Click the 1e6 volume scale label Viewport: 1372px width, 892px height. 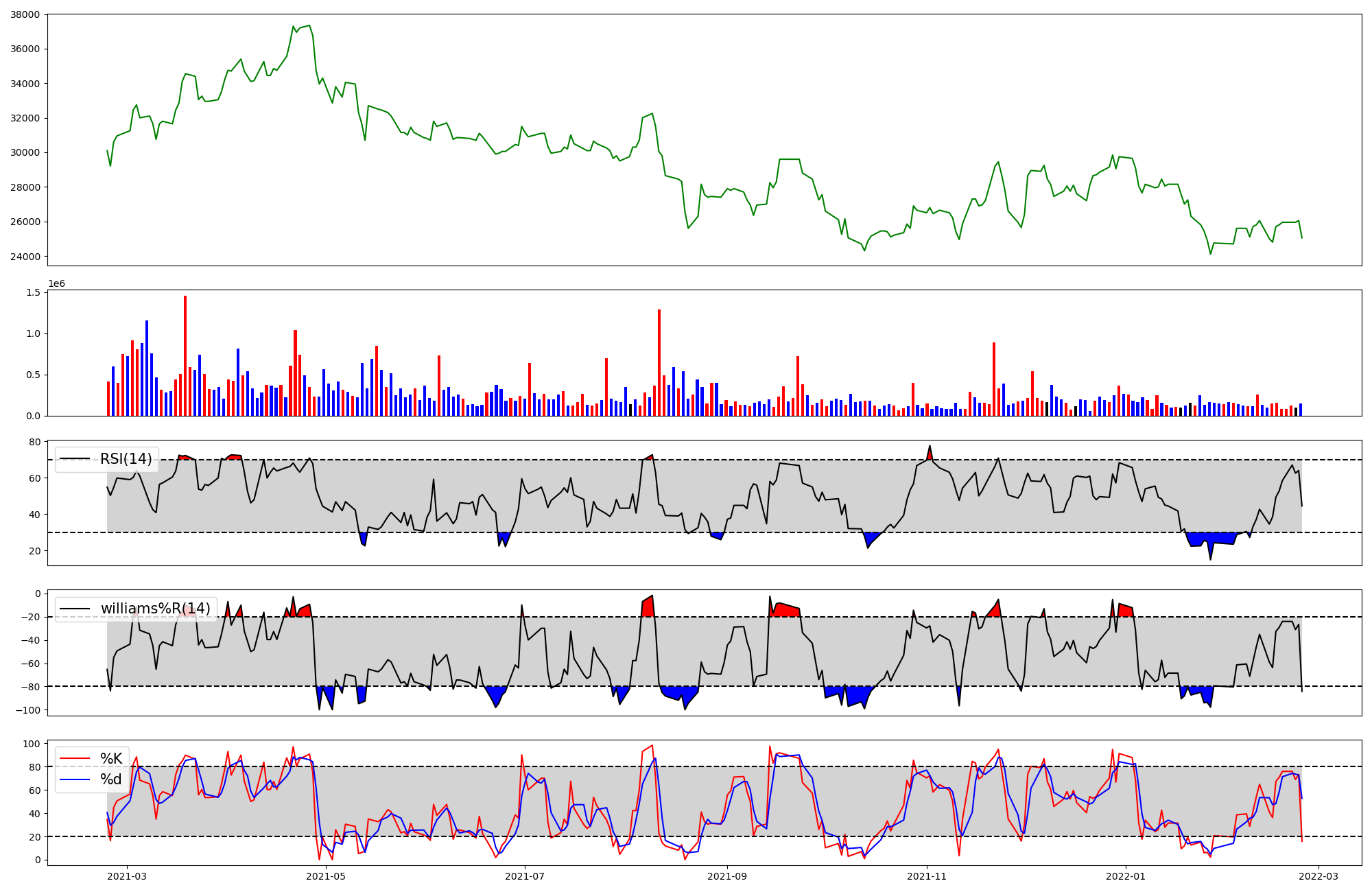(56, 284)
